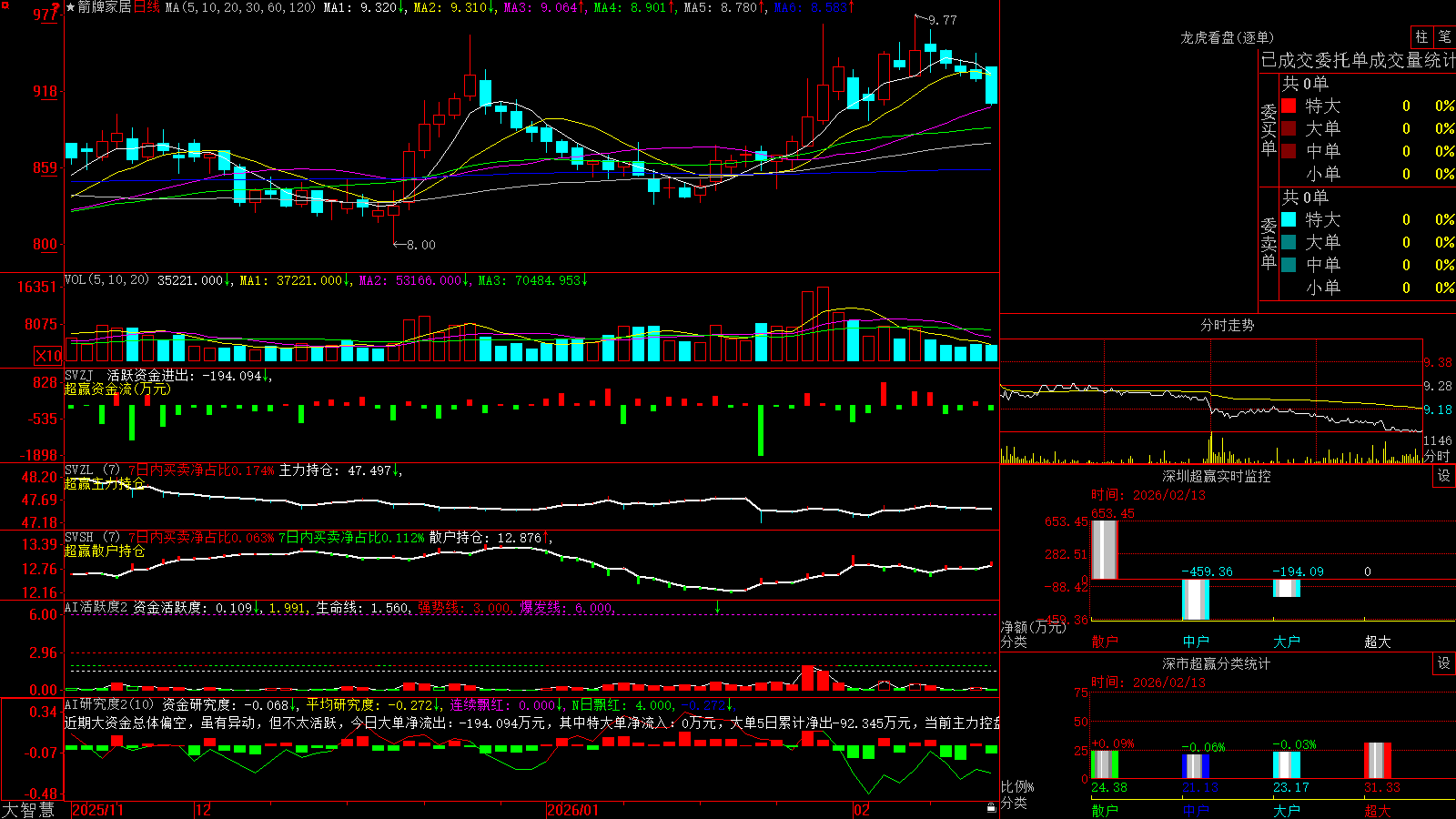Click the 2026/01 date marker on timeline
The image size is (1456, 819).
572,810
